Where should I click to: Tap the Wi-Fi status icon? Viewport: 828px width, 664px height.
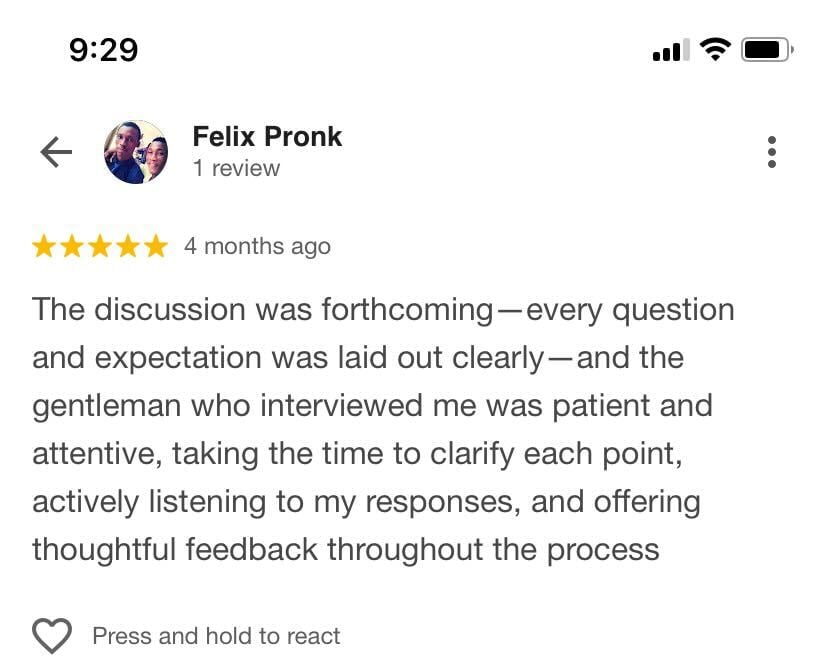coord(715,48)
